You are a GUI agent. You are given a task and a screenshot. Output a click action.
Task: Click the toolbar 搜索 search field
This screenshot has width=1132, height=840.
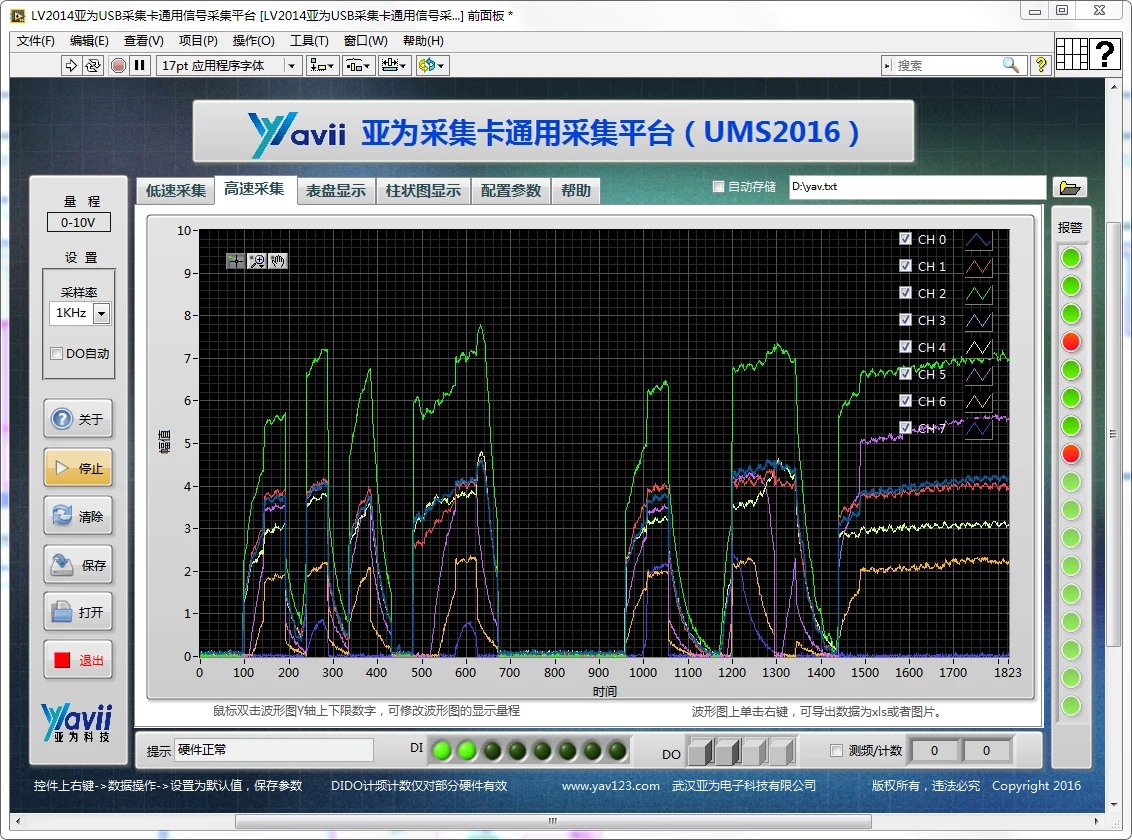coord(948,66)
